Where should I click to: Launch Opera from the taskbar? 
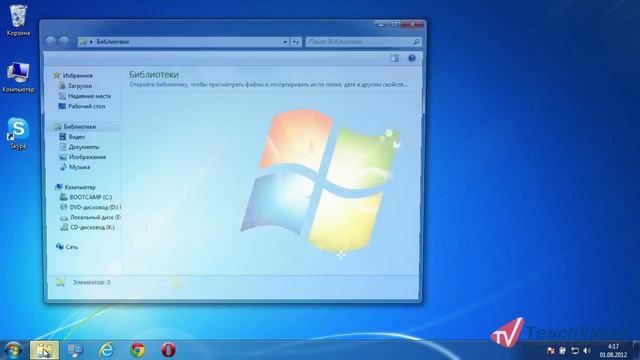(168, 350)
